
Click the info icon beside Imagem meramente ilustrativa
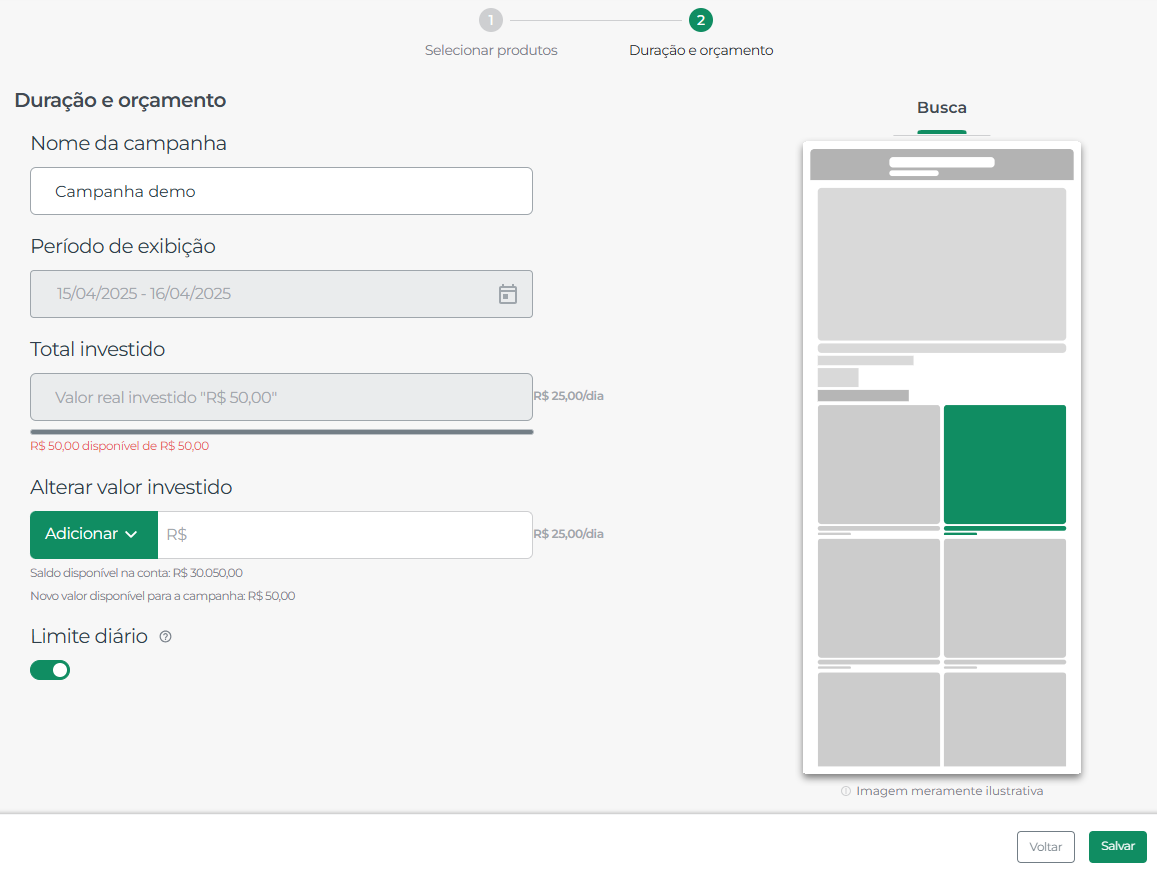pyautogui.click(x=846, y=791)
